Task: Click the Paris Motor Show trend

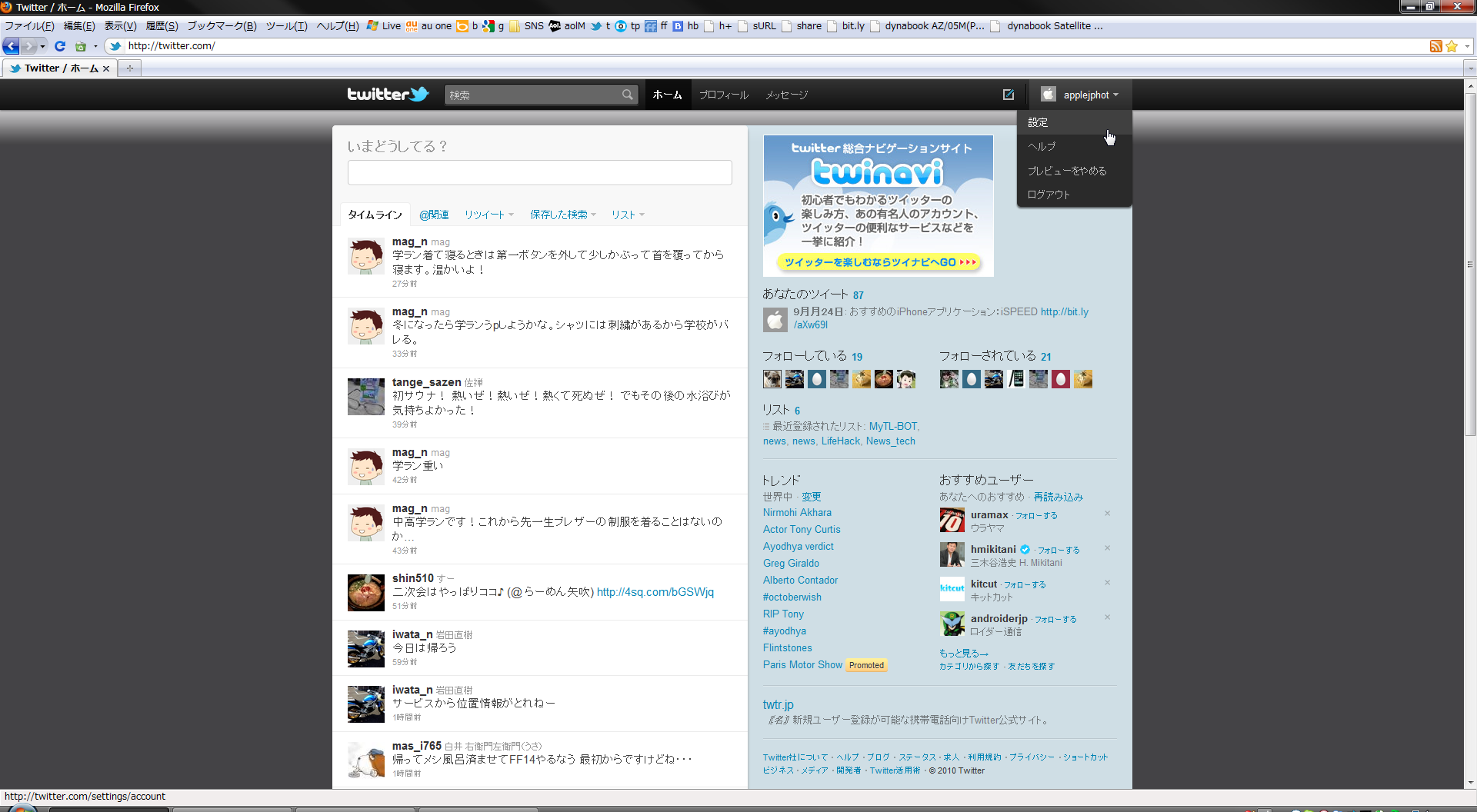Action: (802, 665)
